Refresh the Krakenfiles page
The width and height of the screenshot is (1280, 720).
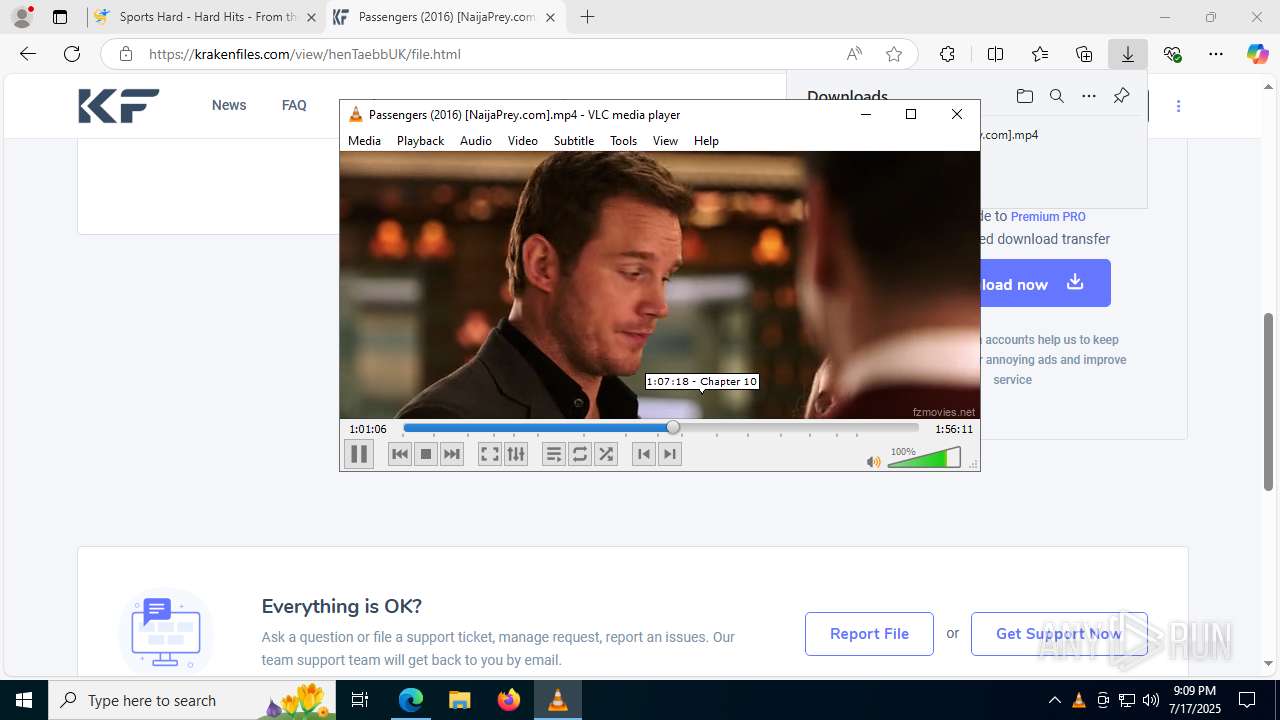[x=72, y=54]
